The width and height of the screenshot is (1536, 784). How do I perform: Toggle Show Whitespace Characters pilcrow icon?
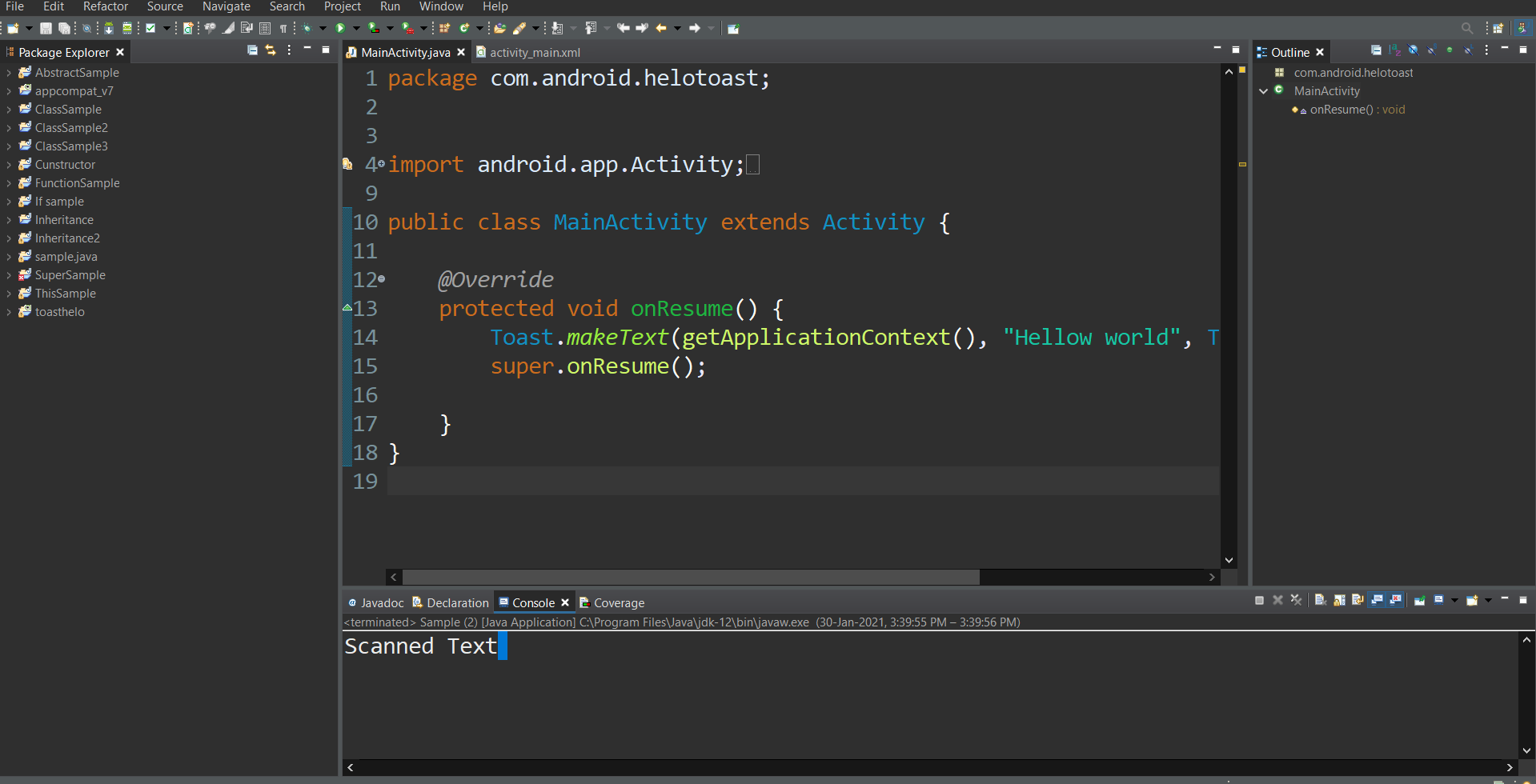pos(283,28)
